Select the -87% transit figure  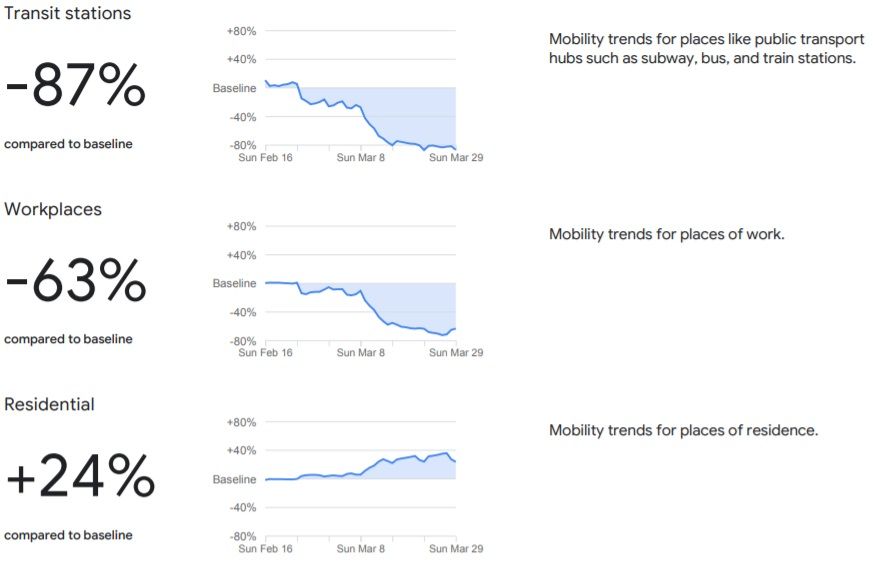click(76, 87)
